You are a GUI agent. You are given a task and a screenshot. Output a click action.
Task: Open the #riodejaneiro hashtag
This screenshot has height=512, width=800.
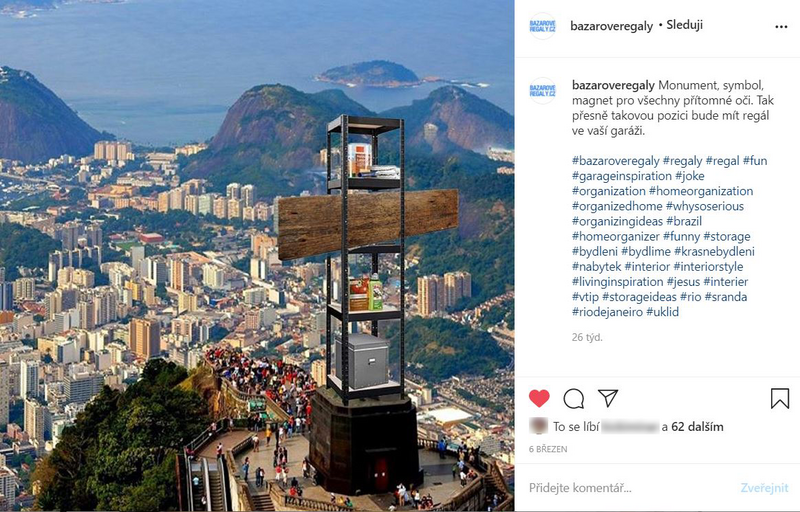pos(607,312)
